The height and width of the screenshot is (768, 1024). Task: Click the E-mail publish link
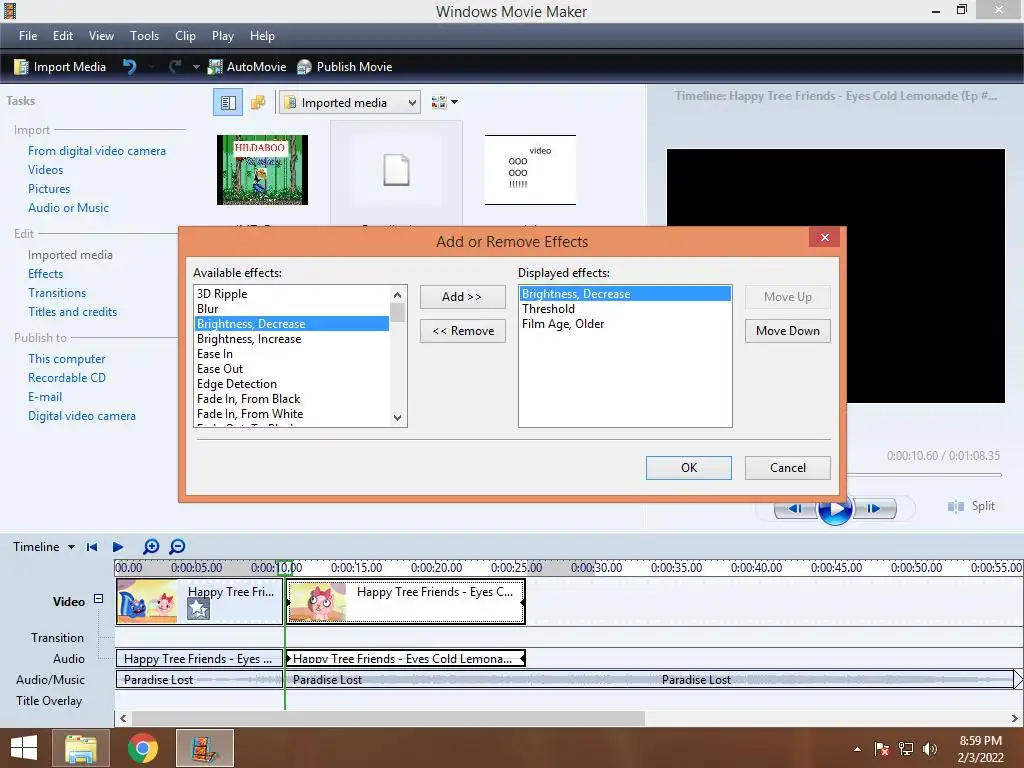(x=45, y=396)
